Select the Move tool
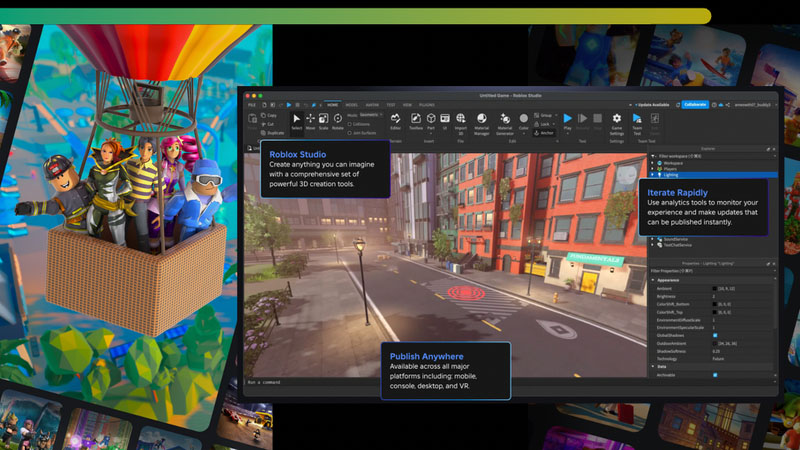 click(x=311, y=121)
